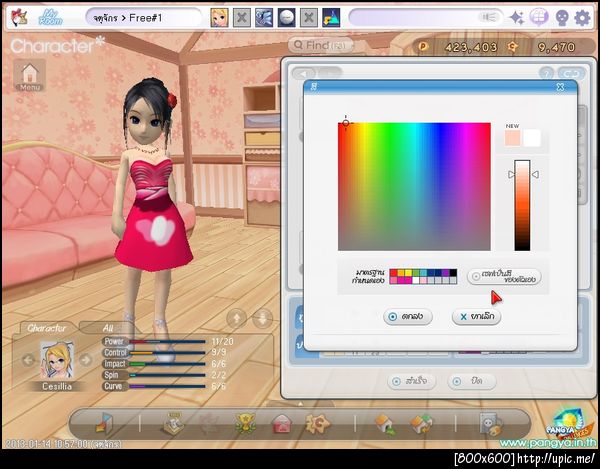
Task: Click the Cesillia character portrait
Action: [x=57, y=360]
